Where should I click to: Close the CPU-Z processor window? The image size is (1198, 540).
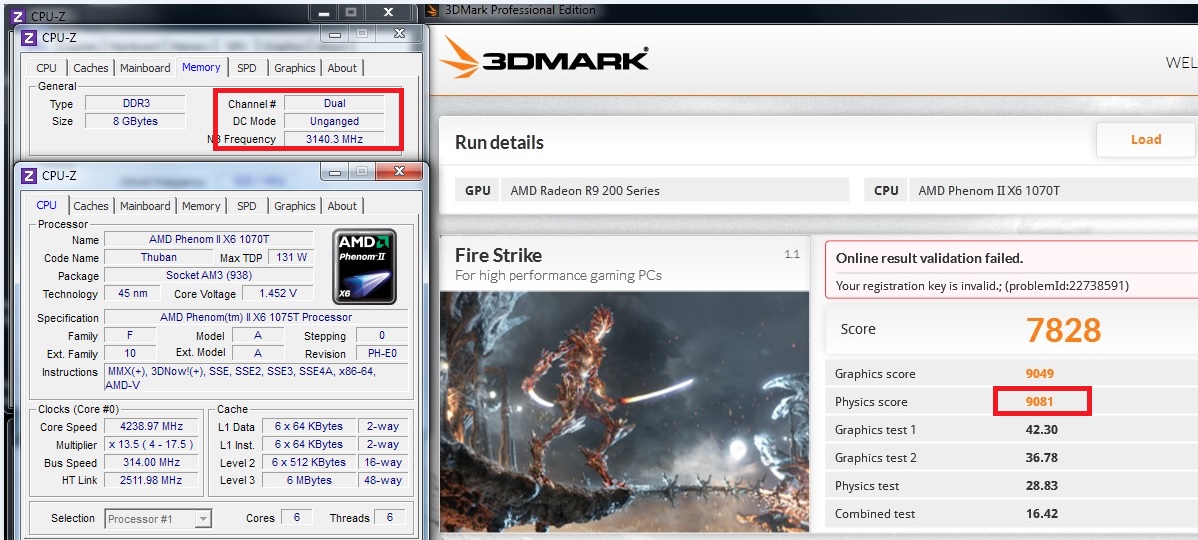[x=398, y=172]
